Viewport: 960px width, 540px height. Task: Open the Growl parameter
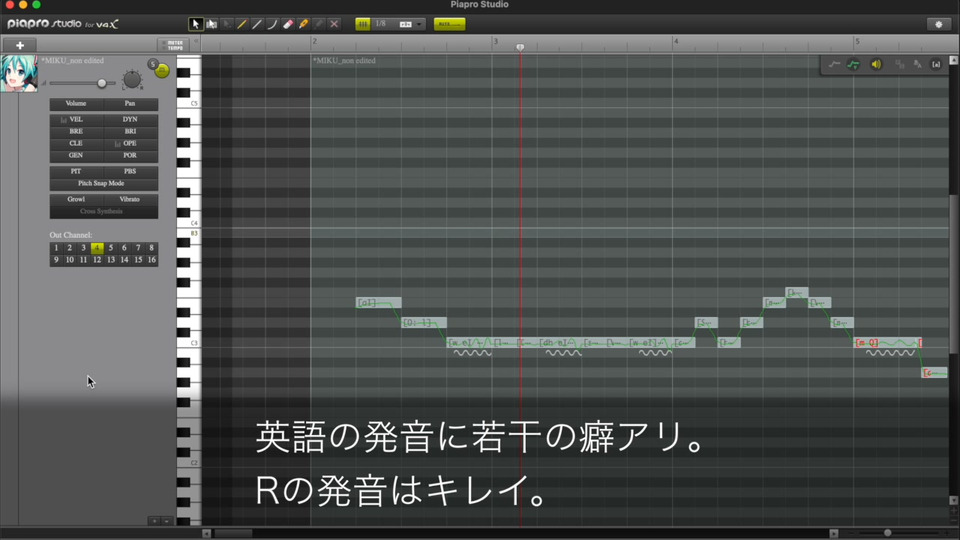76,199
